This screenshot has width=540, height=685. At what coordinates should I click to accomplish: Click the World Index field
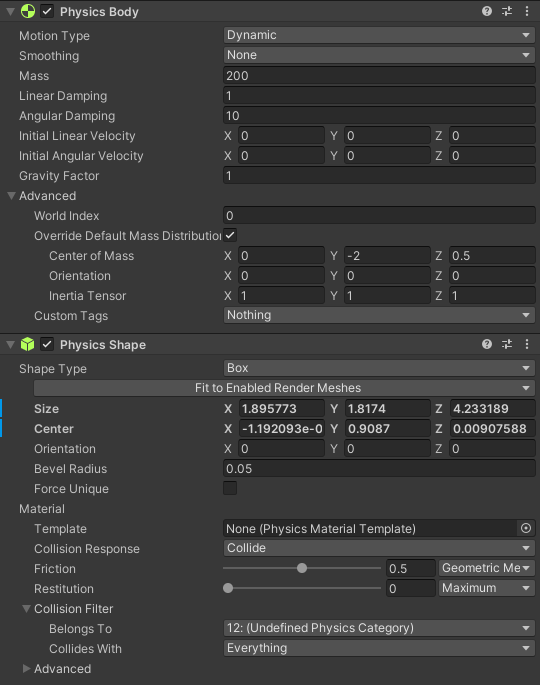pyautogui.click(x=379, y=216)
